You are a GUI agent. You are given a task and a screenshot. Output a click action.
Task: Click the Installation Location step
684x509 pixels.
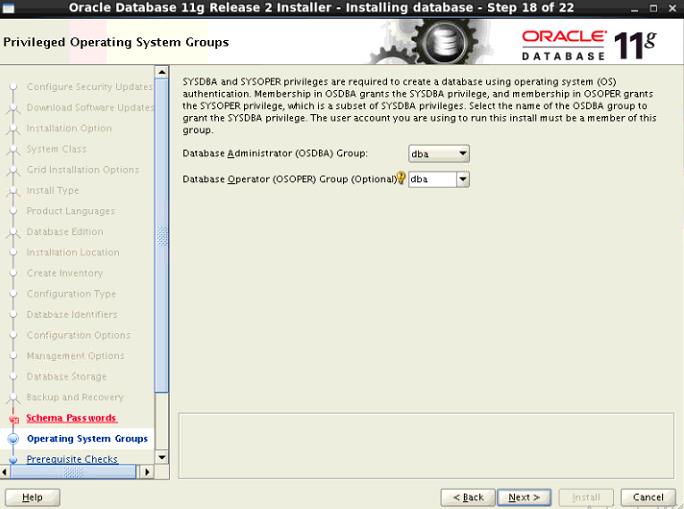[73, 252]
